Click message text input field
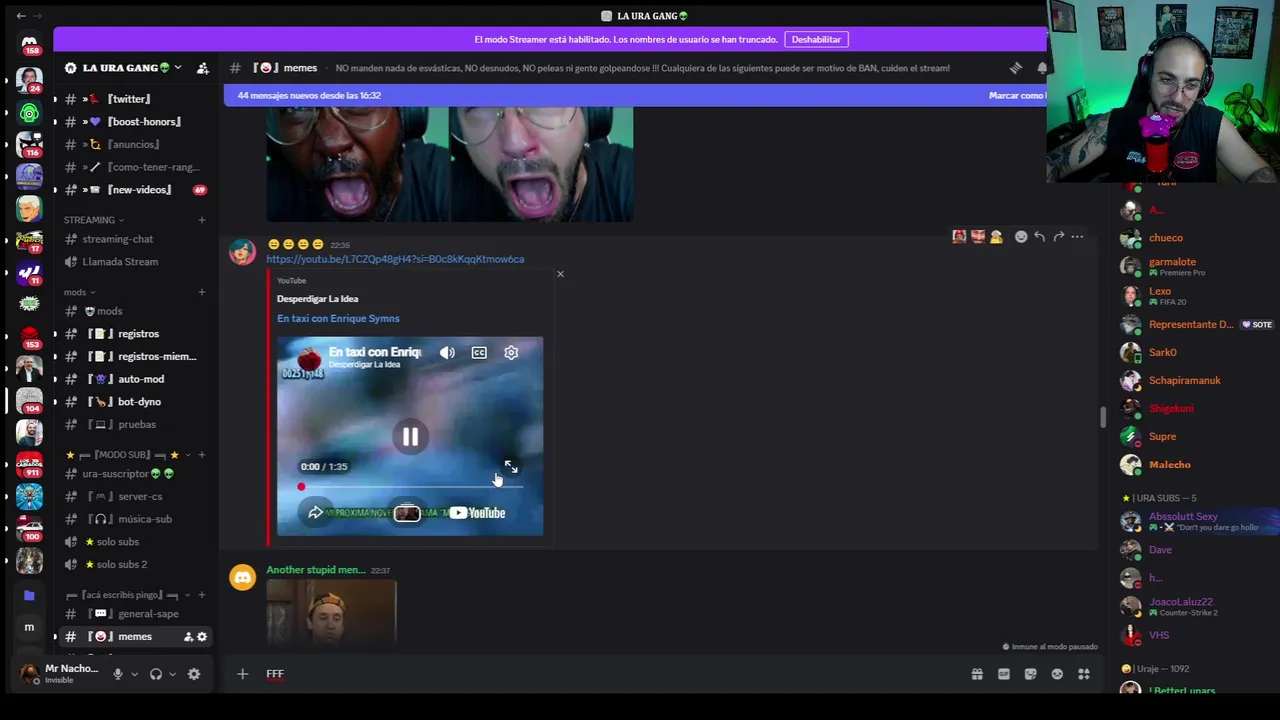This screenshot has width=1280, height=720. [x=610, y=674]
